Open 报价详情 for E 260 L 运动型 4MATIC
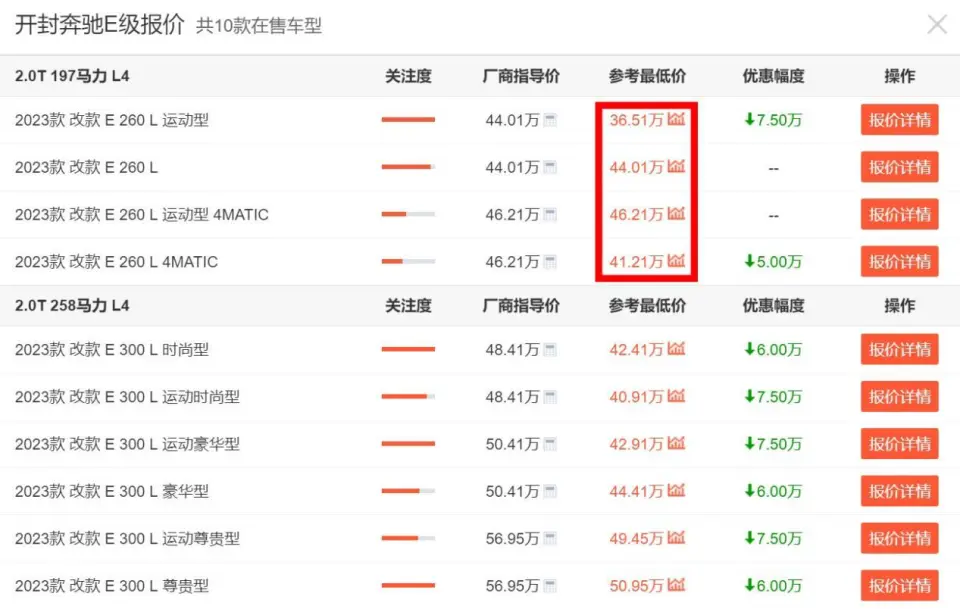The image size is (960, 609). (899, 214)
